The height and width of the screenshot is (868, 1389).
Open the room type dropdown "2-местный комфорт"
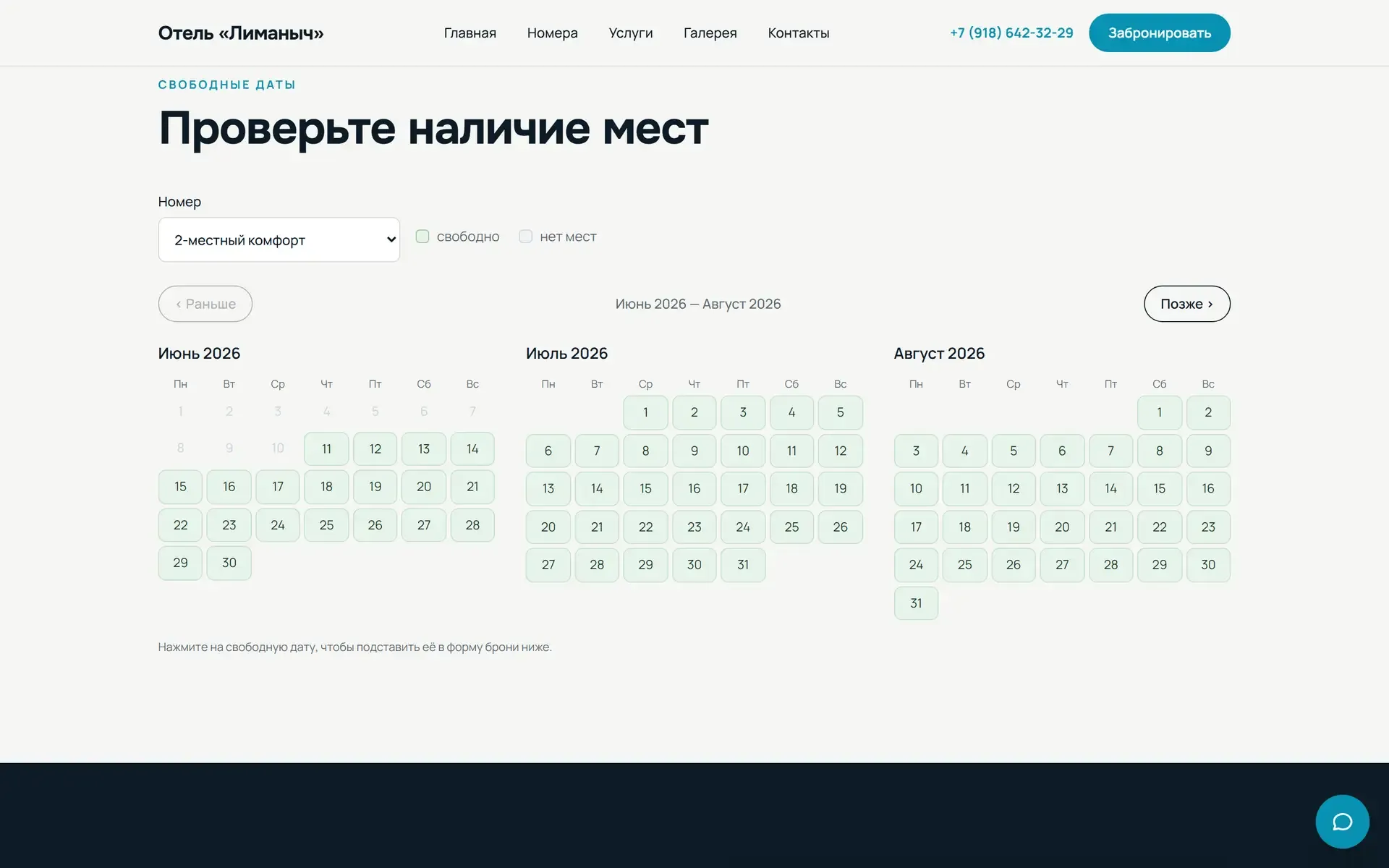279,239
